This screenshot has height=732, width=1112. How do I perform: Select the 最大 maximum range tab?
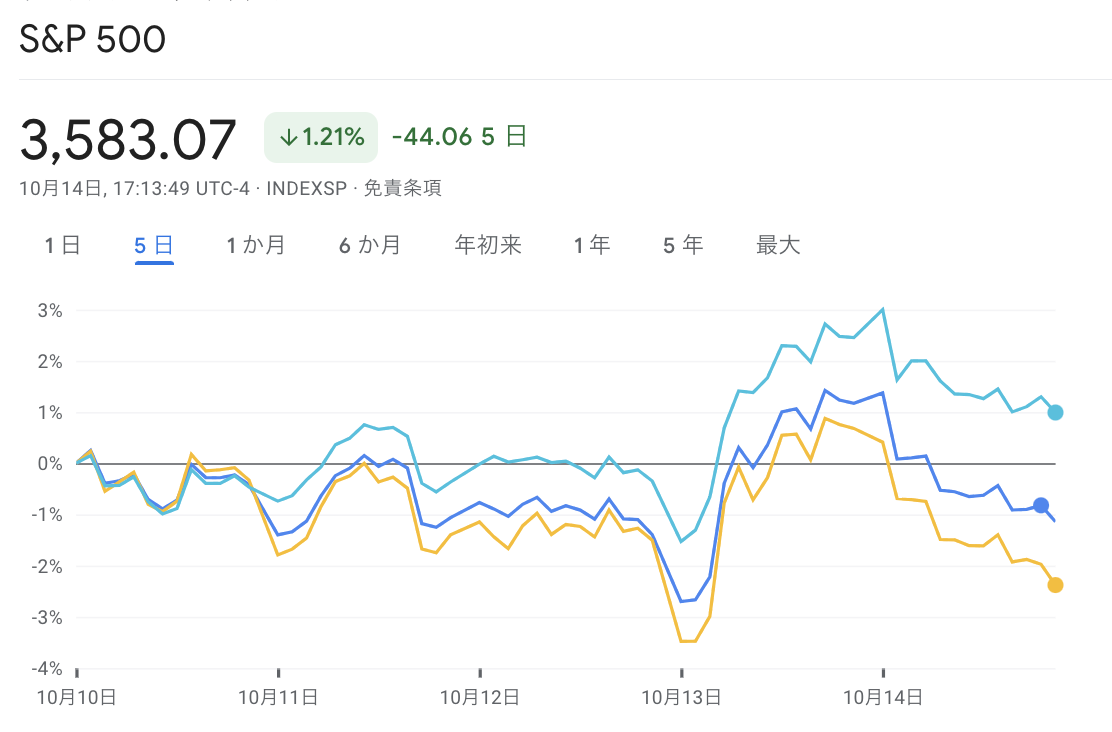pyautogui.click(x=778, y=245)
